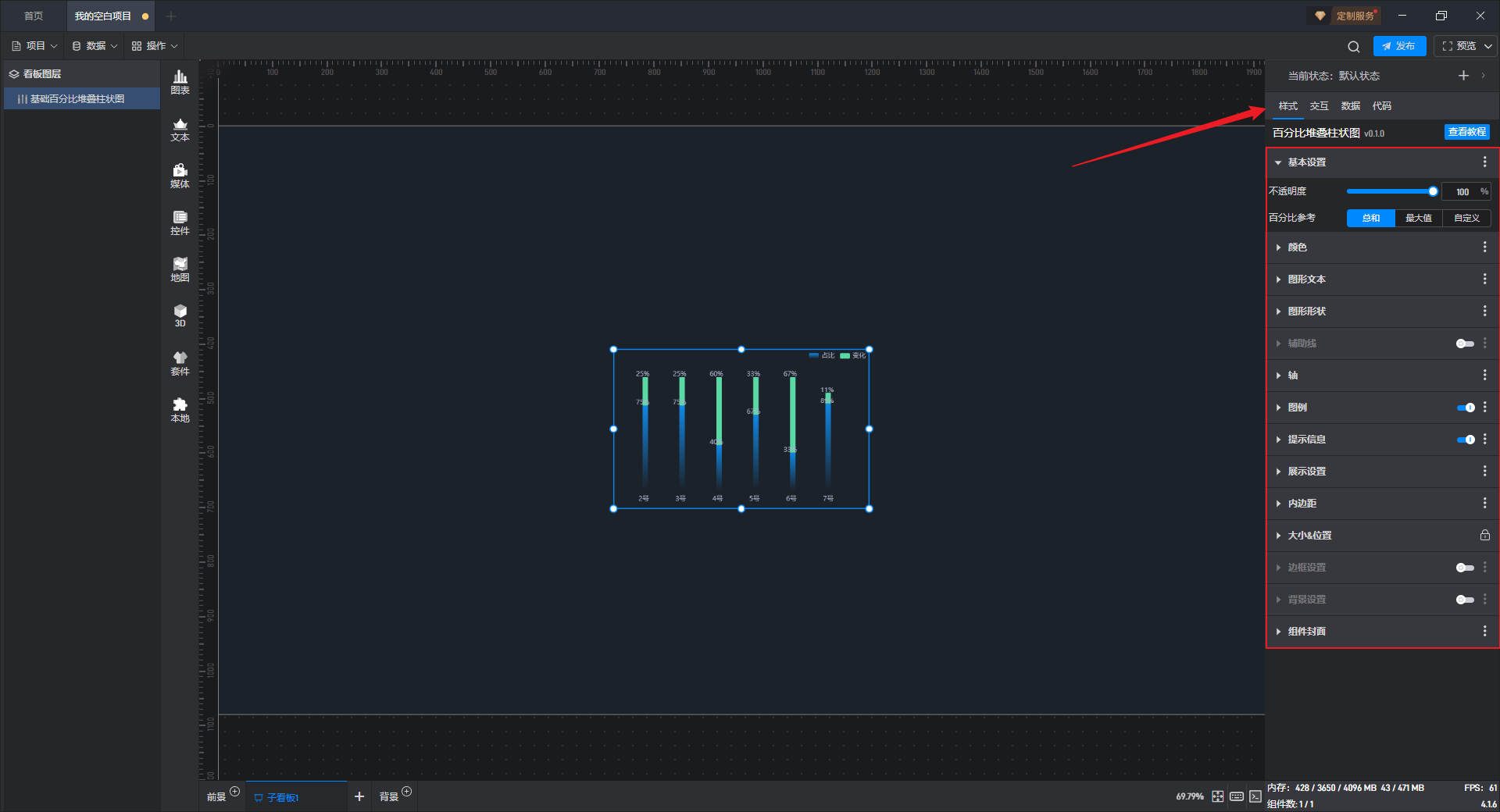1500x812 pixels.
Task: Click the 发布 publish button
Action: coord(1399,46)
